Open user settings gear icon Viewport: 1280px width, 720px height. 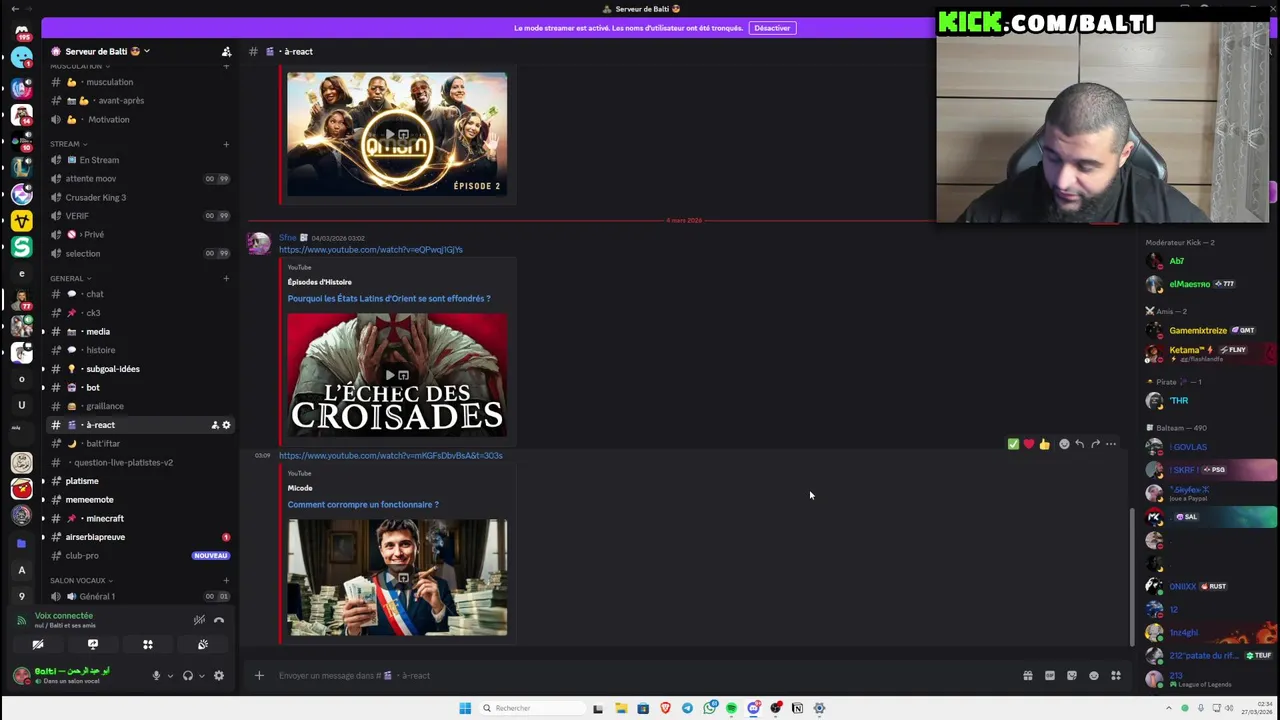(x=219, y=676)
